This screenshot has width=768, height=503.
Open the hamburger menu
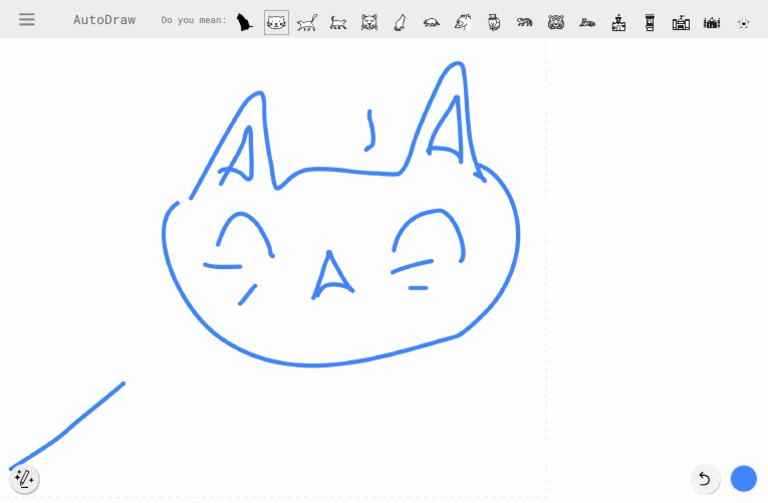[27, 20]
